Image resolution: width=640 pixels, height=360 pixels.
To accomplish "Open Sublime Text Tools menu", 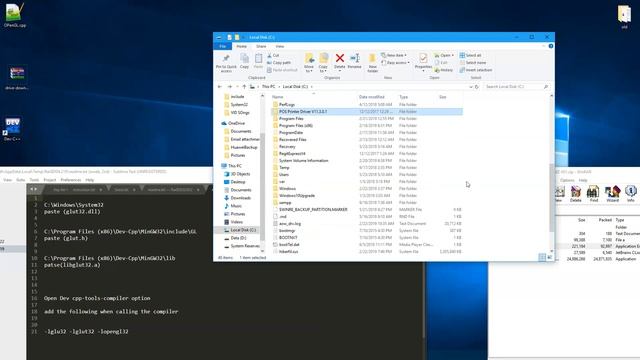I will click(x=34, y=180).
